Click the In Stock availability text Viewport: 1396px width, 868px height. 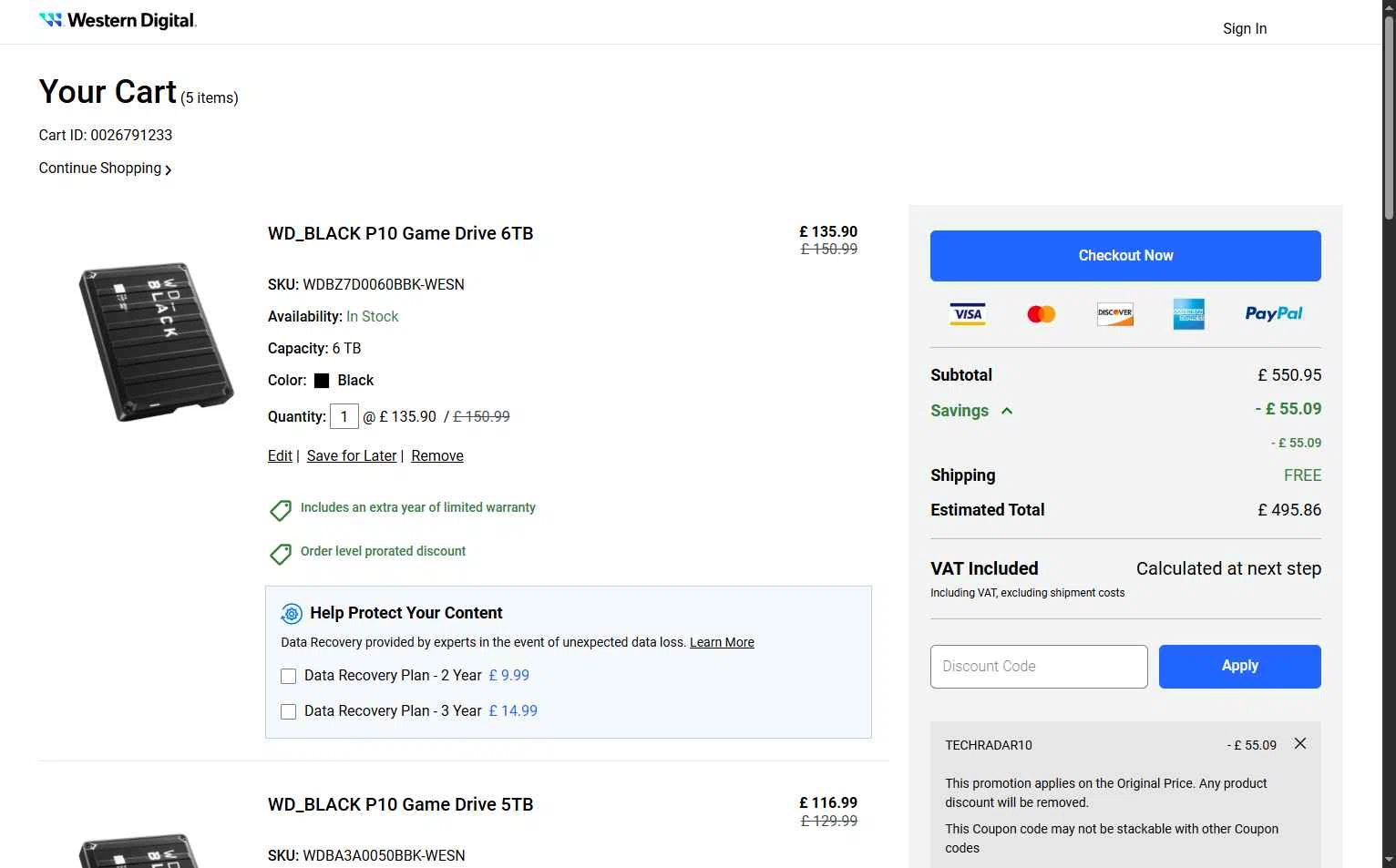click(x=373, y=317)
